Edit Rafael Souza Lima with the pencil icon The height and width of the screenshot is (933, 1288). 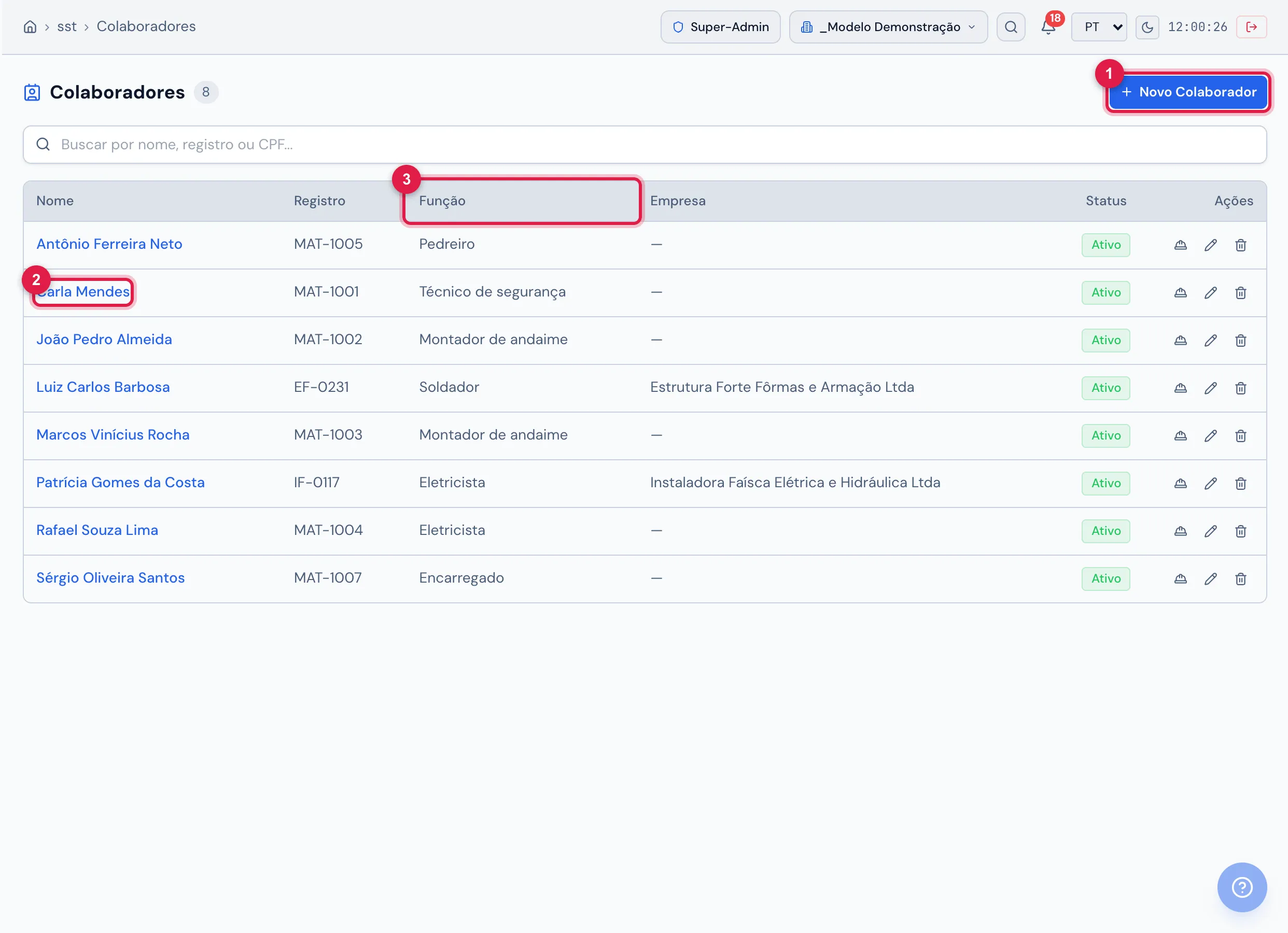(x=1211, y=531)
